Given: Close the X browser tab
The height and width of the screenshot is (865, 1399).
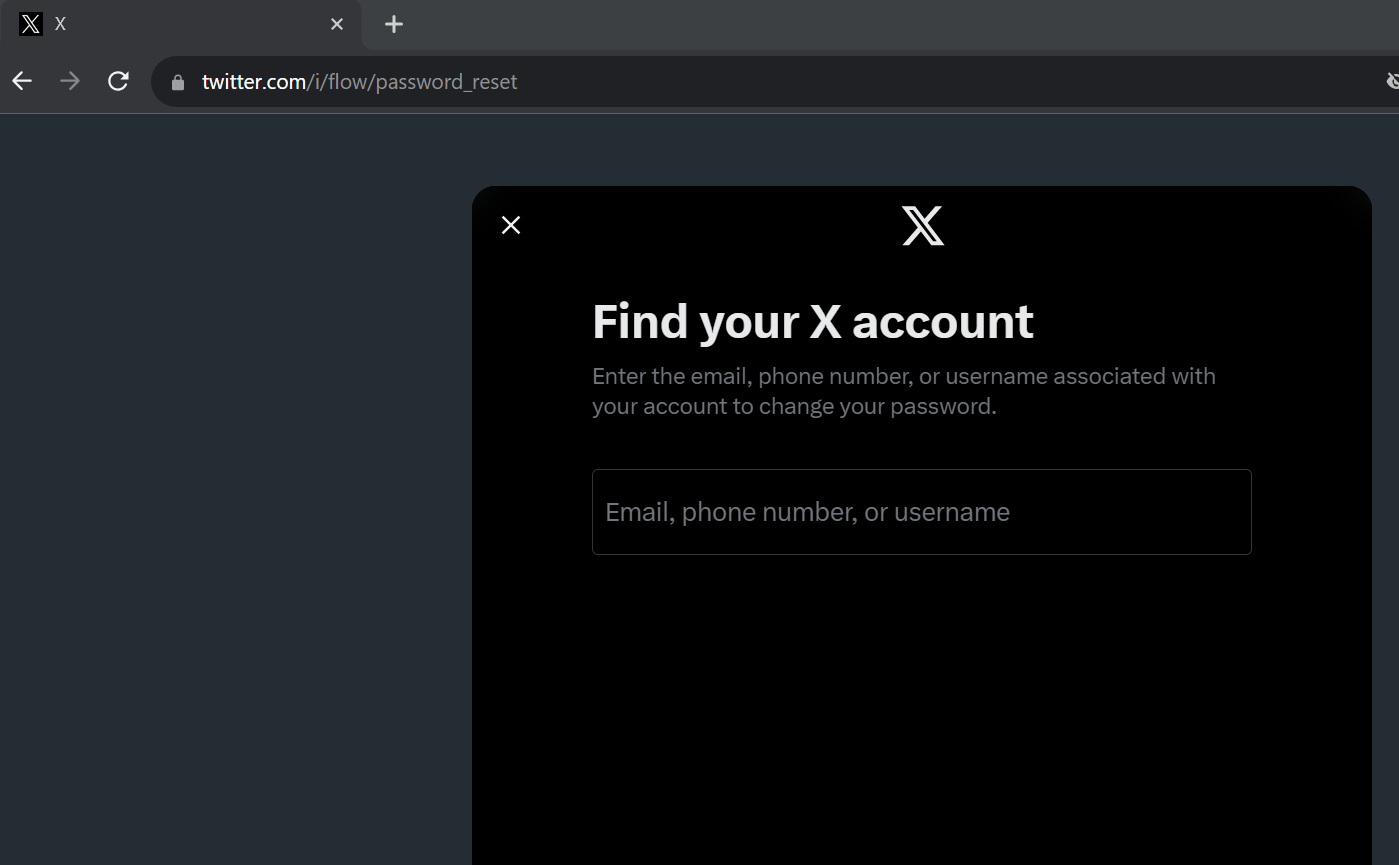Looking at the screenshot, I should [x=337, y=24].
